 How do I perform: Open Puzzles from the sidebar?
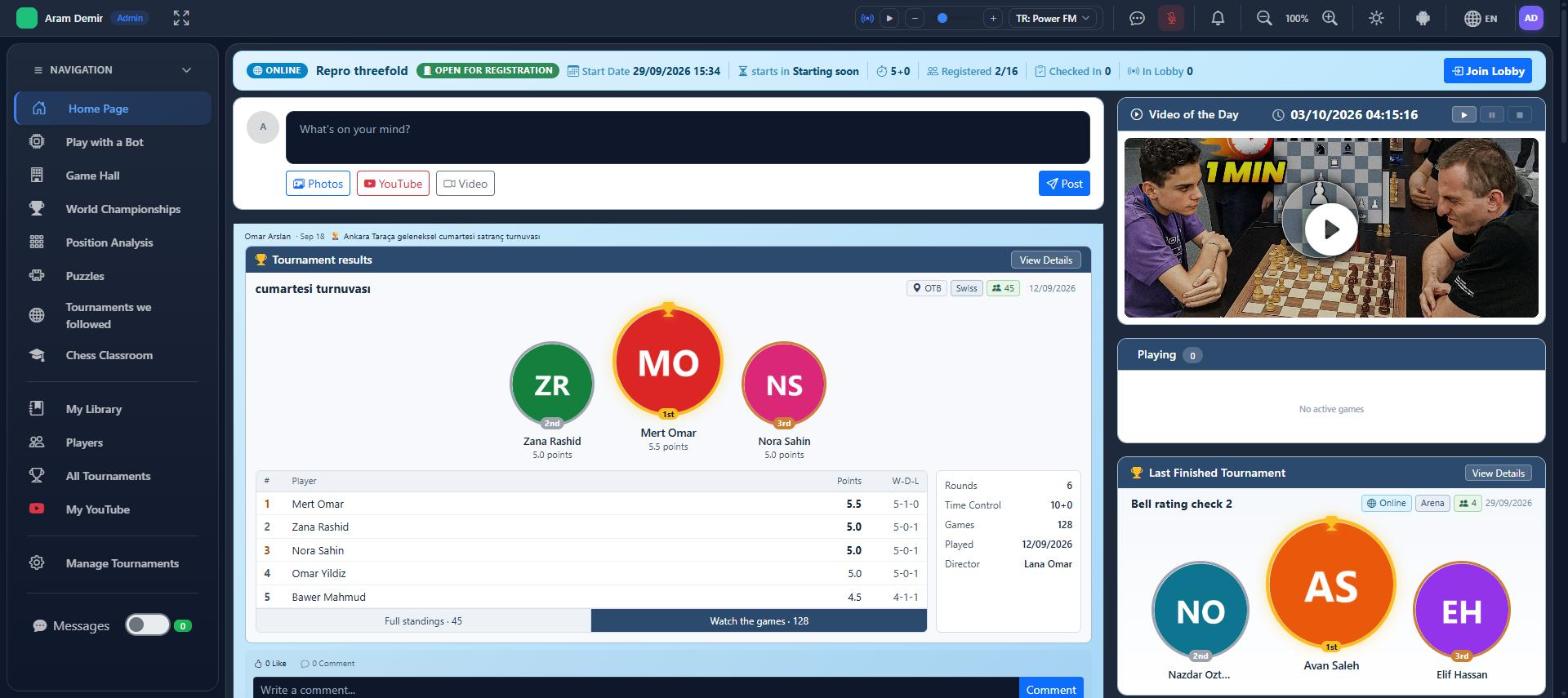click(x=113, y=276)
